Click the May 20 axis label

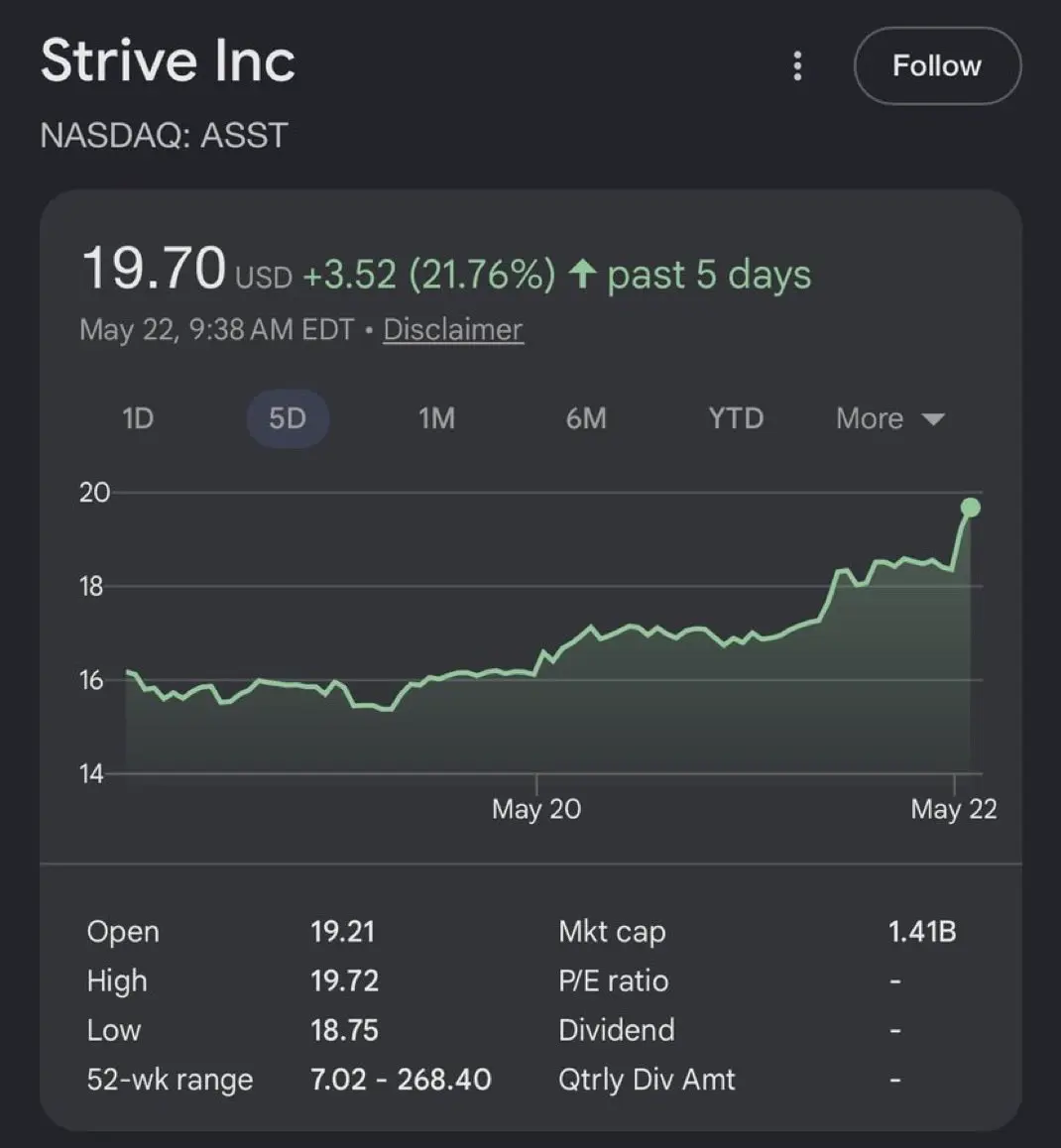tap(536, 809)
